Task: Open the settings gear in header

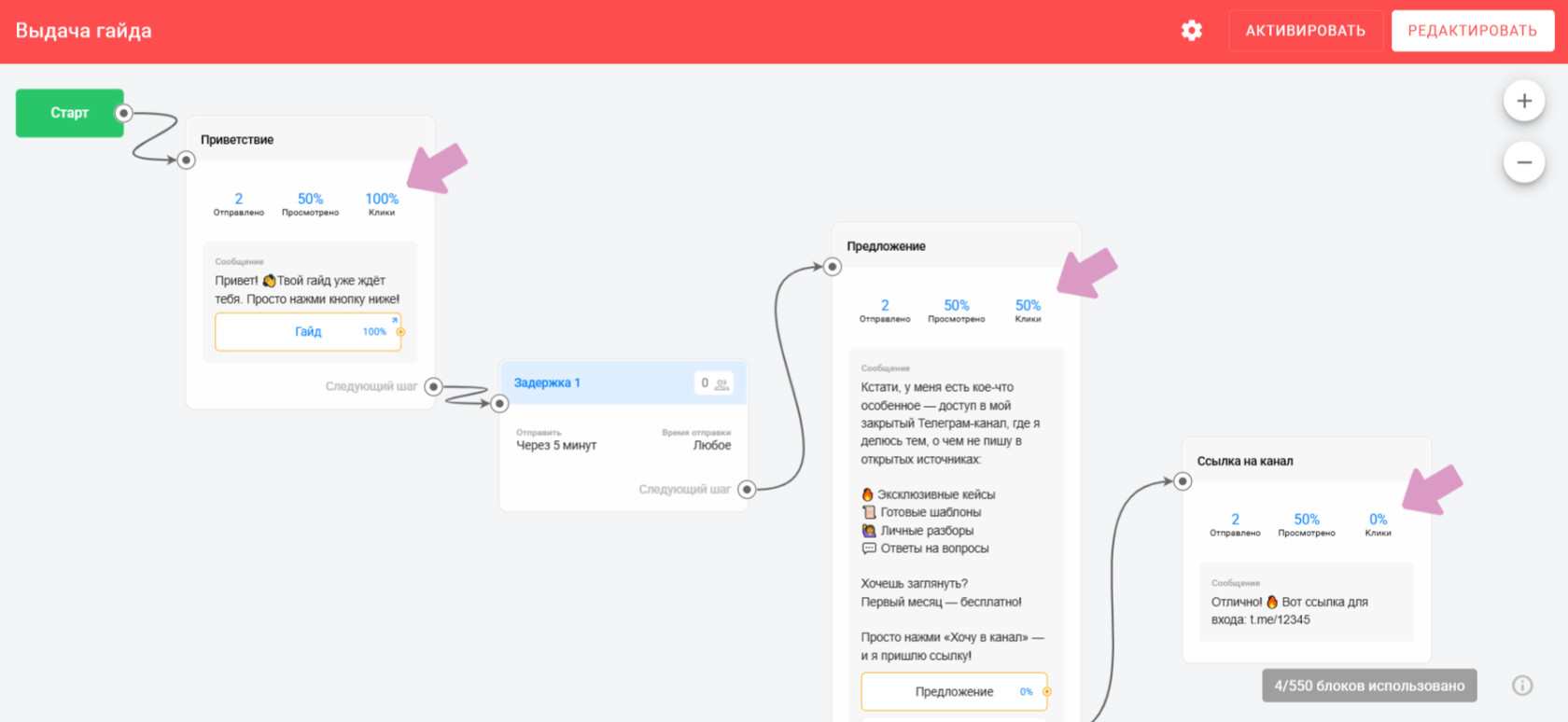Action: tap(1192, 31)
